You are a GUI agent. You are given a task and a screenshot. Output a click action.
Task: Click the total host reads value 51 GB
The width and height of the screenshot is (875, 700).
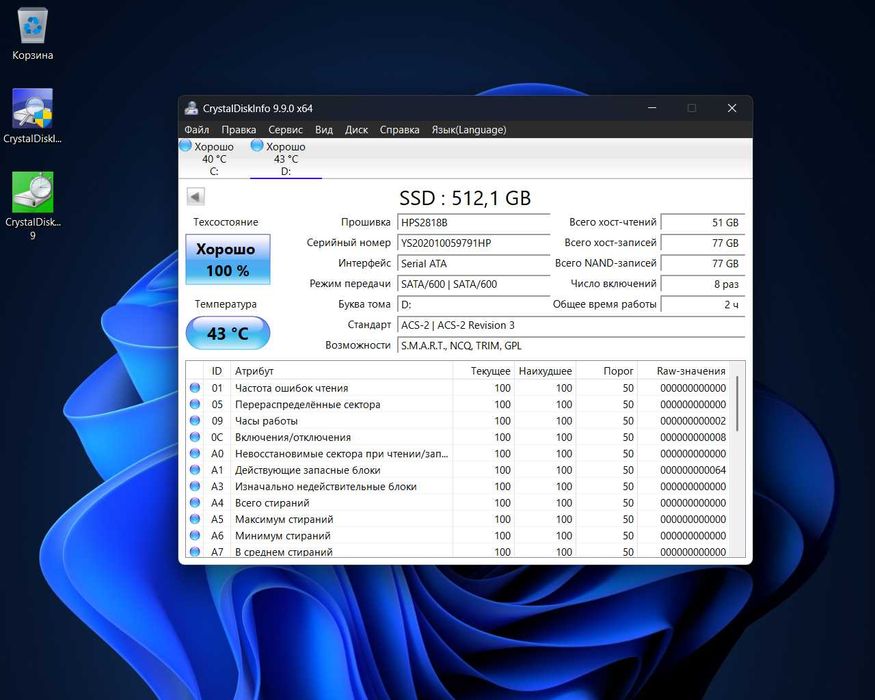tap(703, 223)
